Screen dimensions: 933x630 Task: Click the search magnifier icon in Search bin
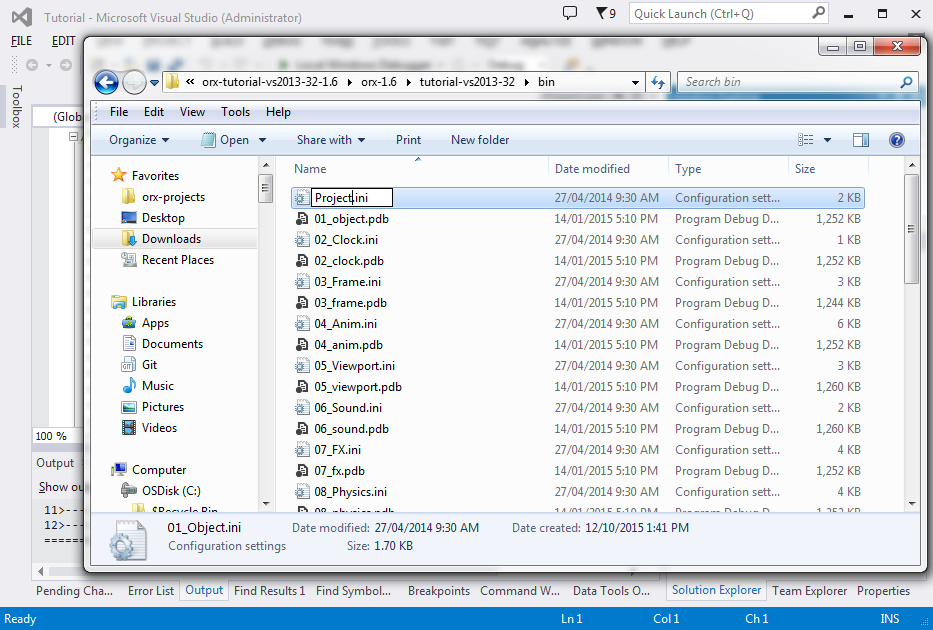(906, 82)
